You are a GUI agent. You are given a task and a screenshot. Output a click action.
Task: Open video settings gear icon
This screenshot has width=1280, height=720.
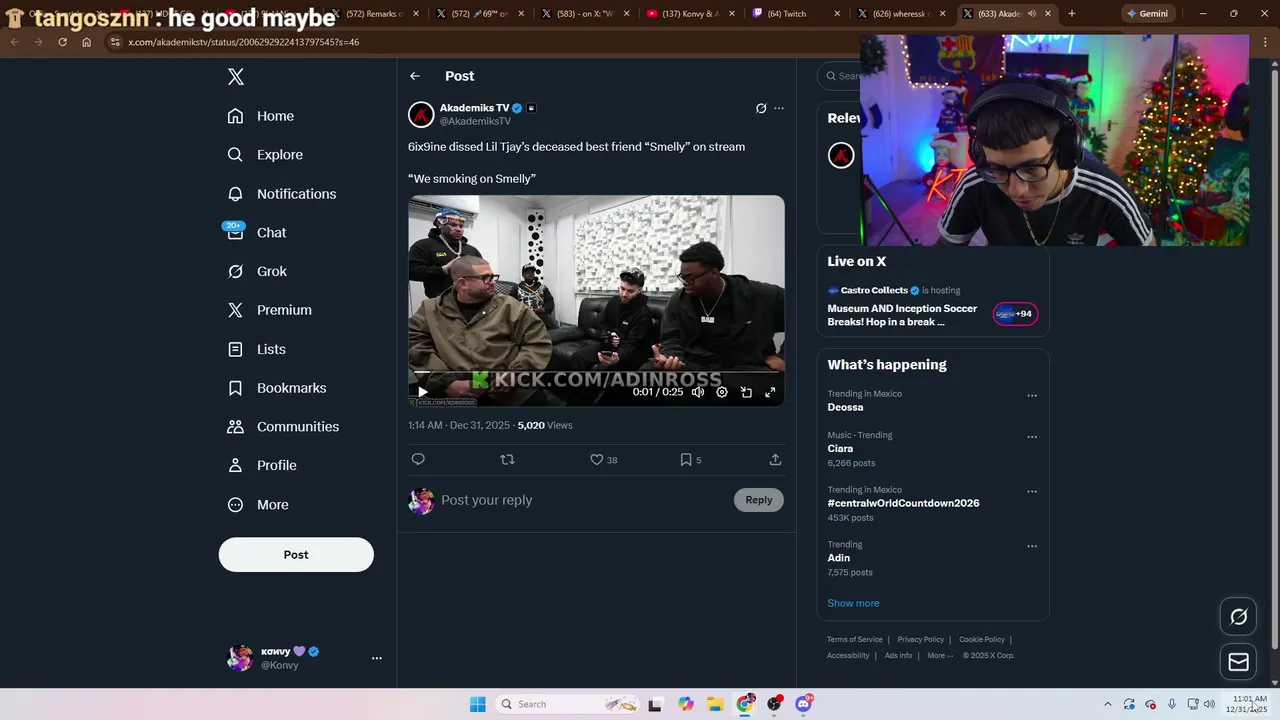(722, 392)
